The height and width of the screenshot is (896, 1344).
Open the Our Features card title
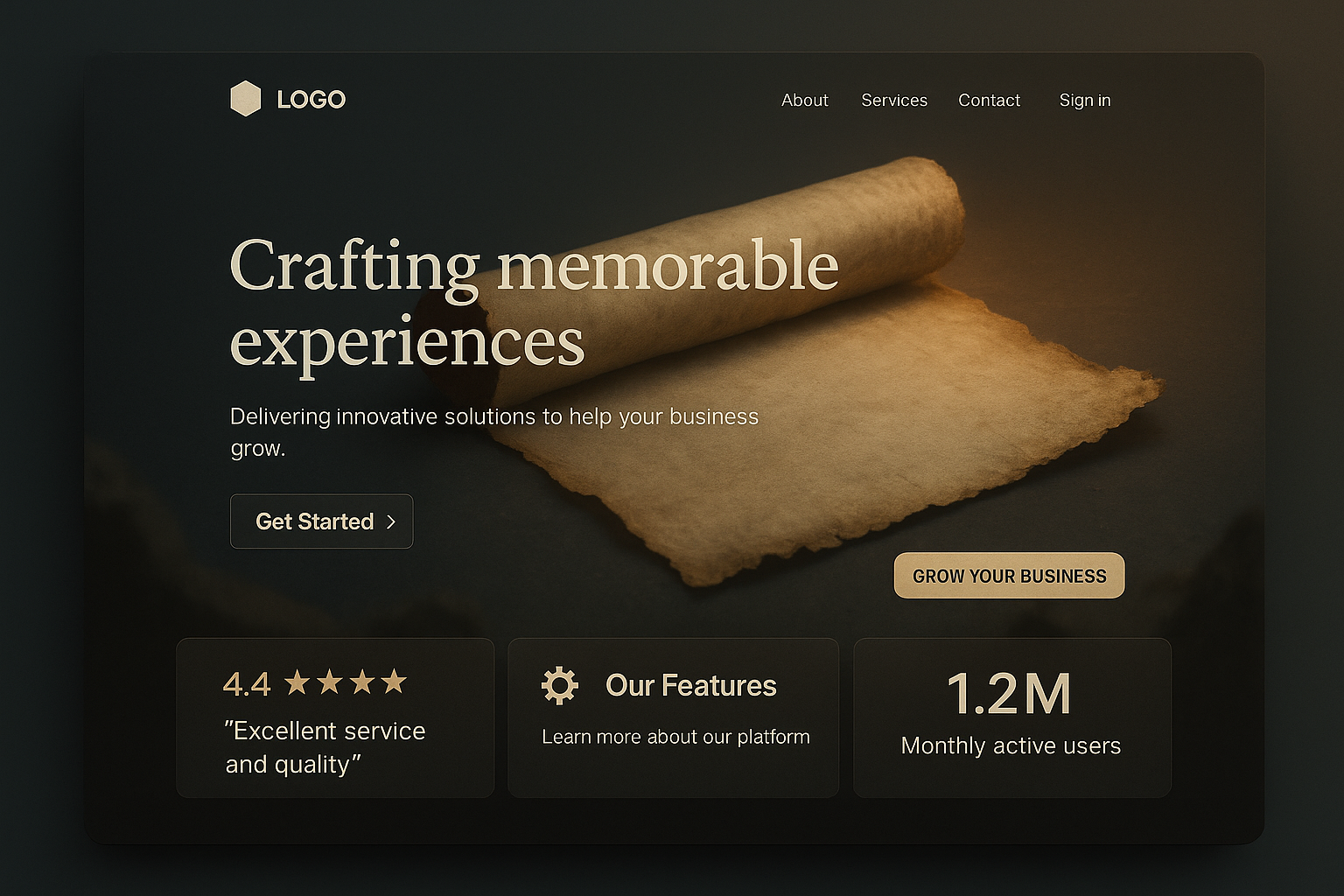(691, 686)
